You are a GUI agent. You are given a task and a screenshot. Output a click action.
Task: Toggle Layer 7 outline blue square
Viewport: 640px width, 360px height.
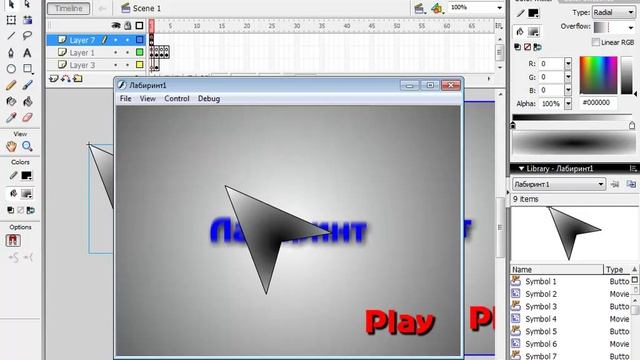coord(140,40)
